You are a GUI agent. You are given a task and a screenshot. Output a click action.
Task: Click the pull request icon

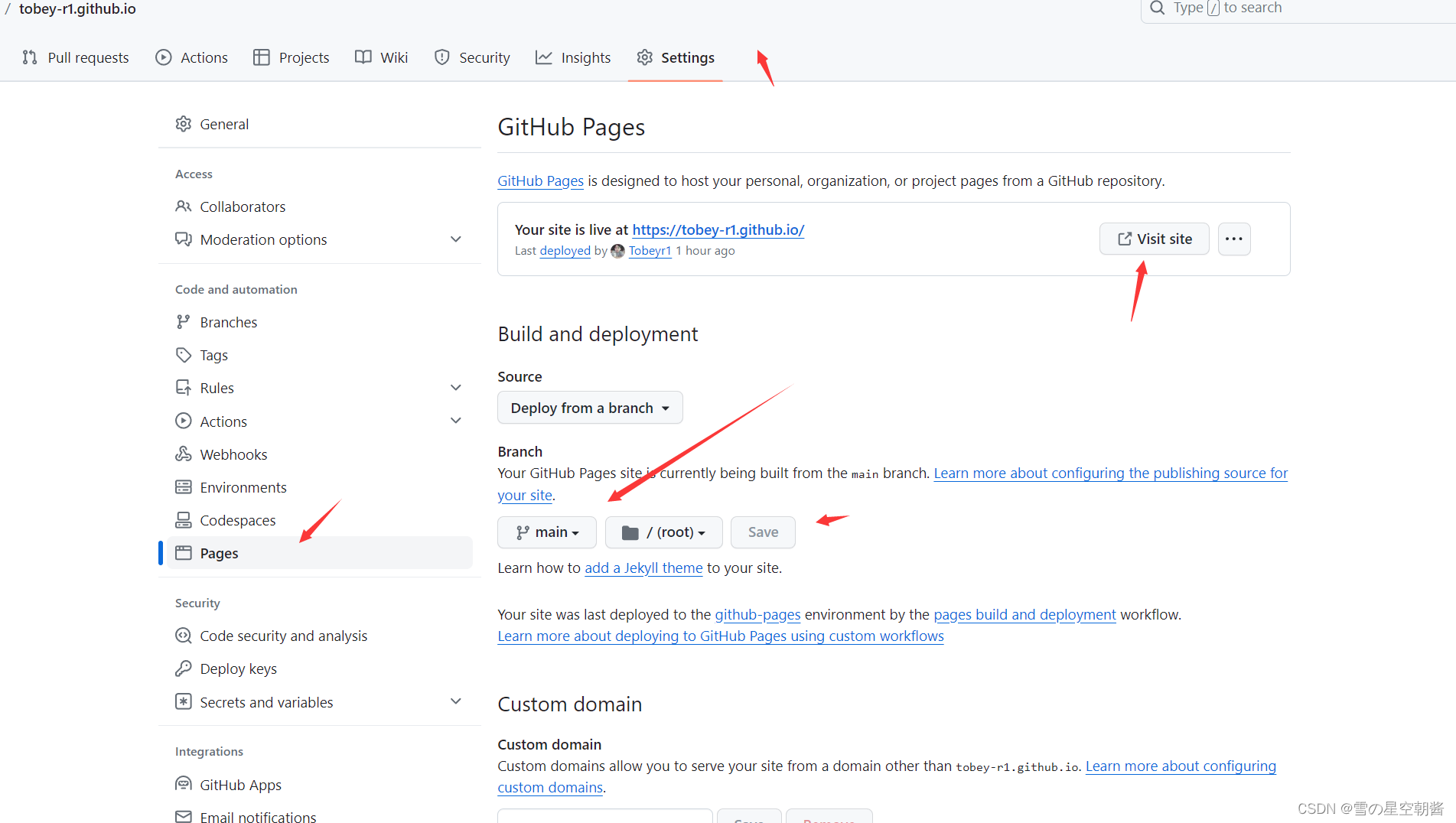pyautogui.click(x=30, y=57)
